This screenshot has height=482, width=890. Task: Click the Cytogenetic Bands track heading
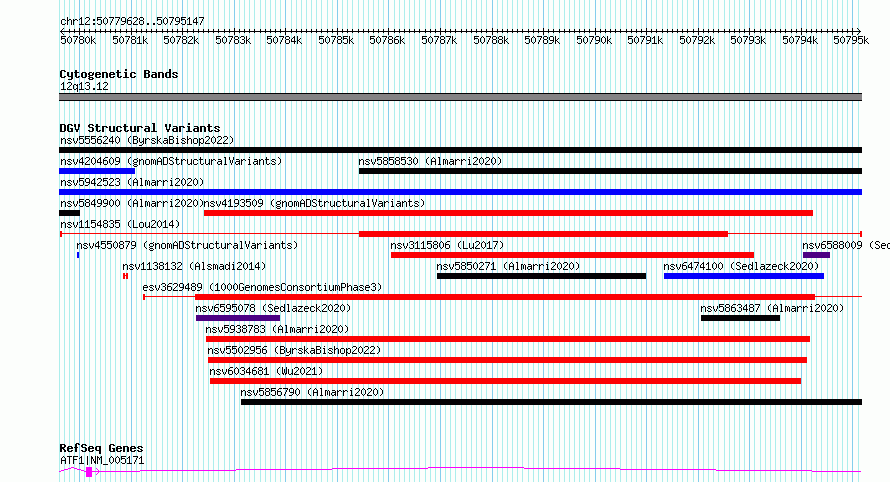click(119, 74)
